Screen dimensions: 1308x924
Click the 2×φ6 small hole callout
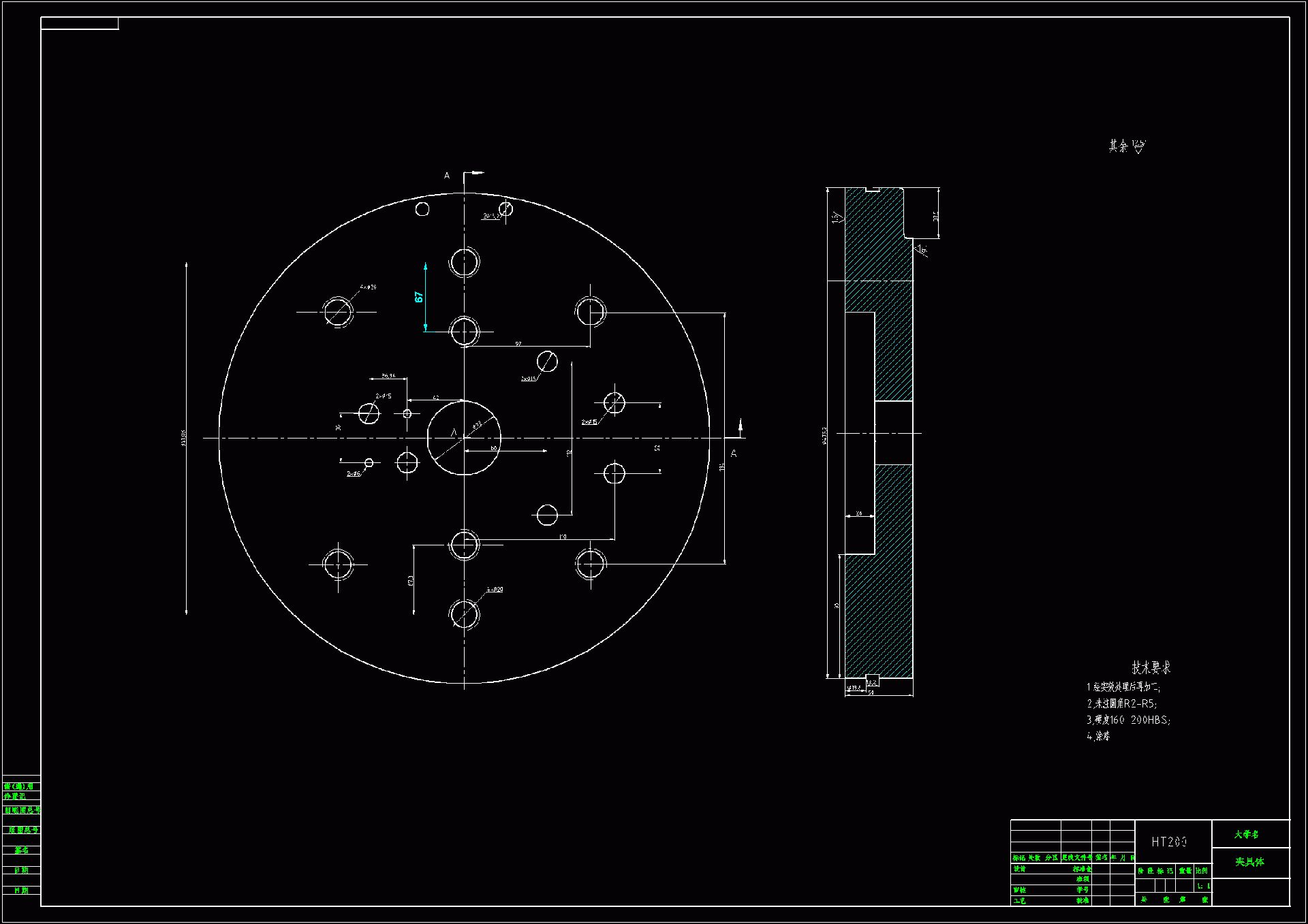tap(354, 473)
